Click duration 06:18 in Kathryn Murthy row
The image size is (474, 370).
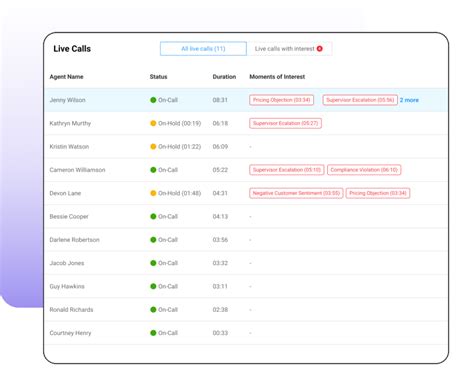point(220,123)
